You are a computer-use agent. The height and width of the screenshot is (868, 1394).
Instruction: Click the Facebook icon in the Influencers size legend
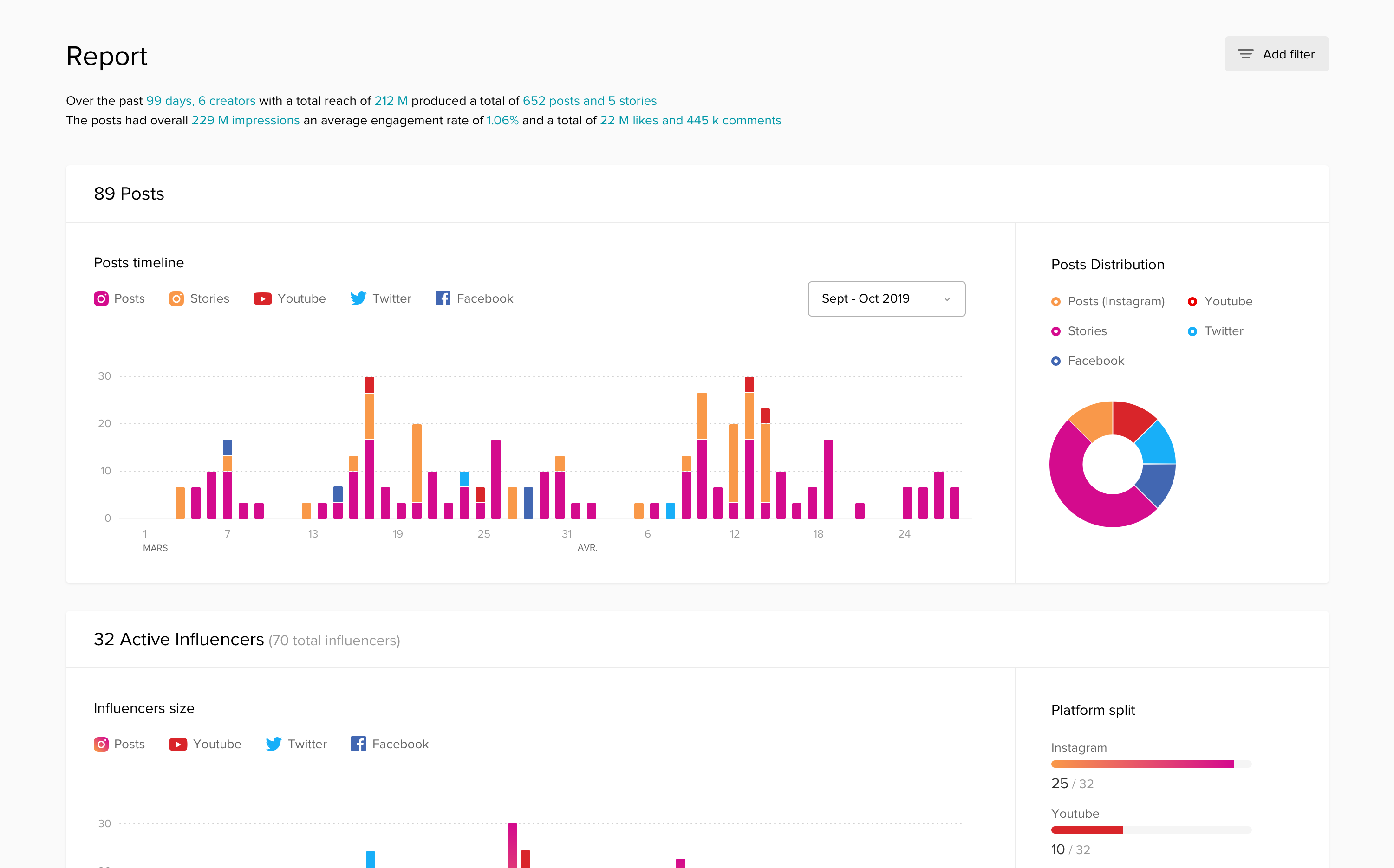tap(358, 744)
